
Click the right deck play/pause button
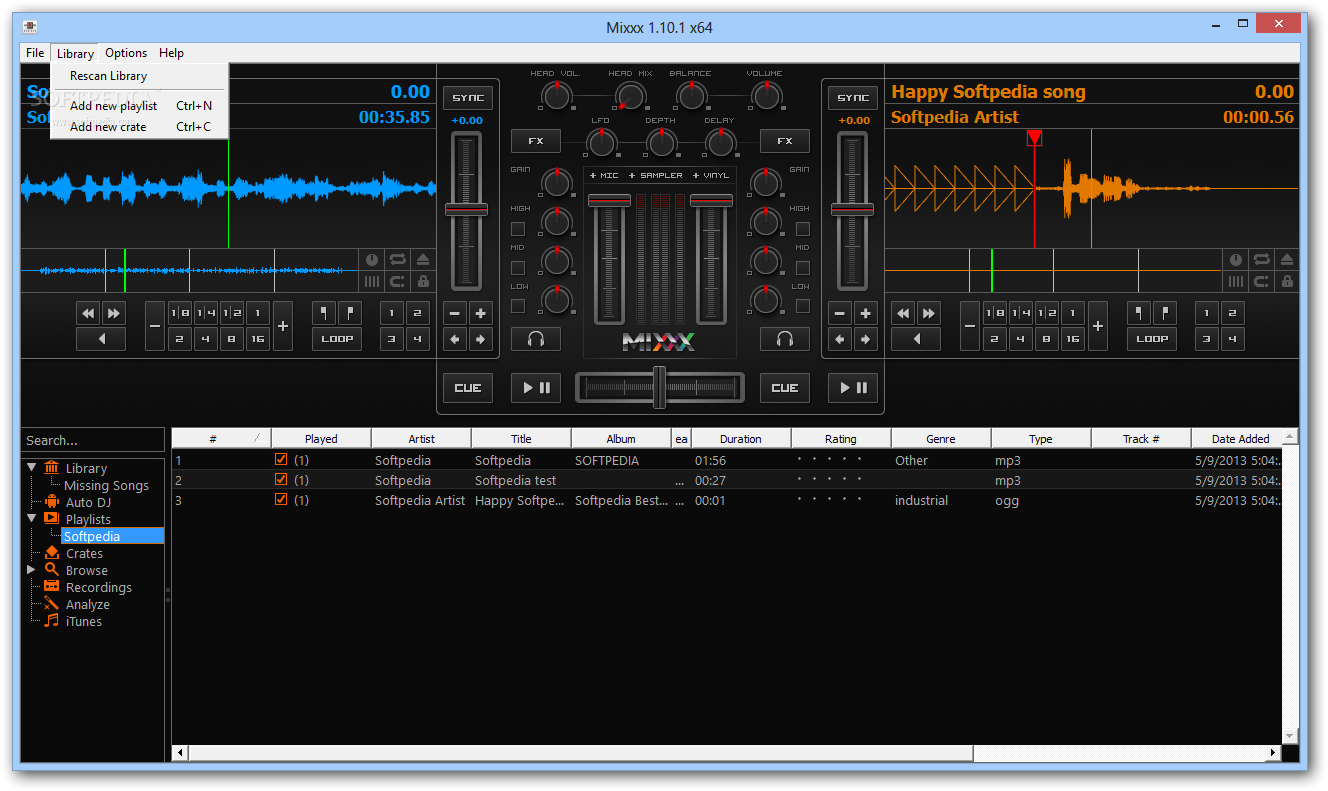coord(853,388)
